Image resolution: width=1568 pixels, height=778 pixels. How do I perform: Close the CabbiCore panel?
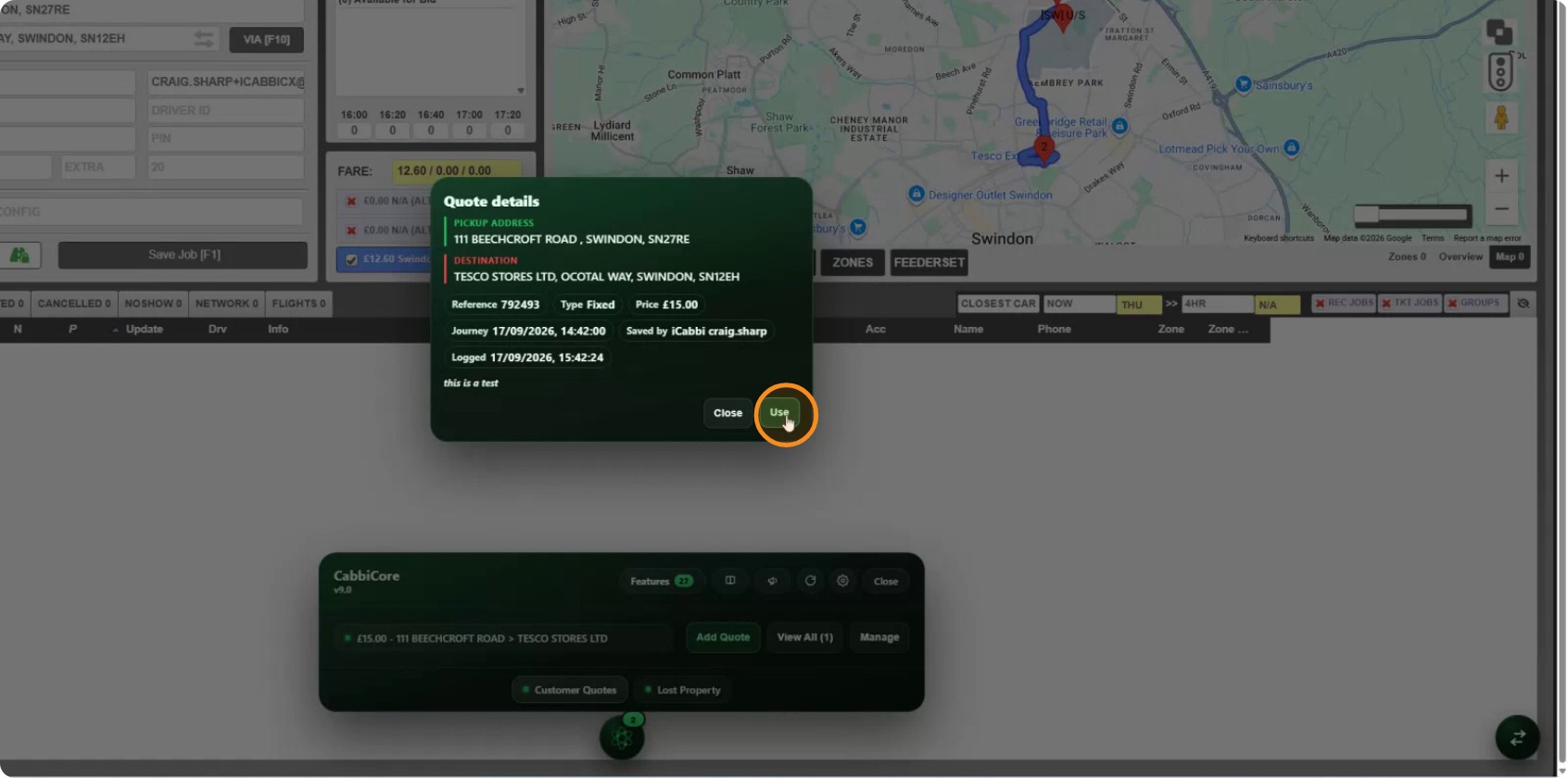click(x=885, y=582)
